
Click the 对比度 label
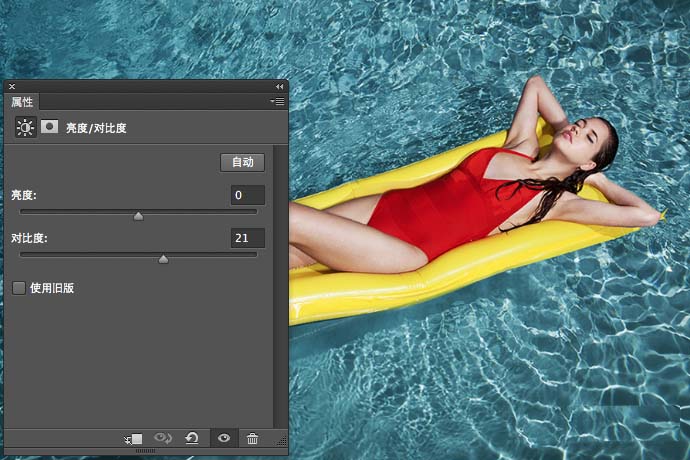point(30,239)
